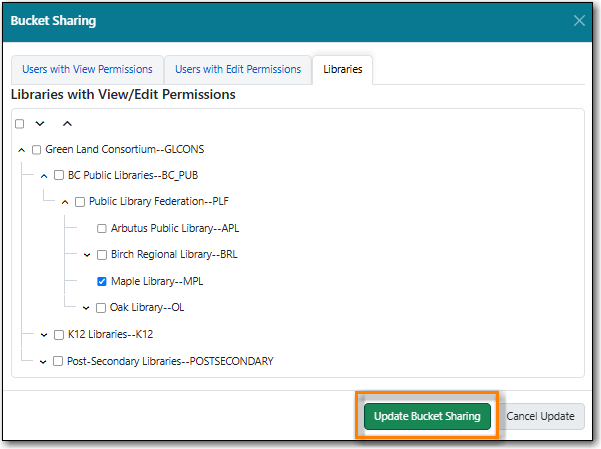Click the Update Bucket Sharing button

pos(427,416)
